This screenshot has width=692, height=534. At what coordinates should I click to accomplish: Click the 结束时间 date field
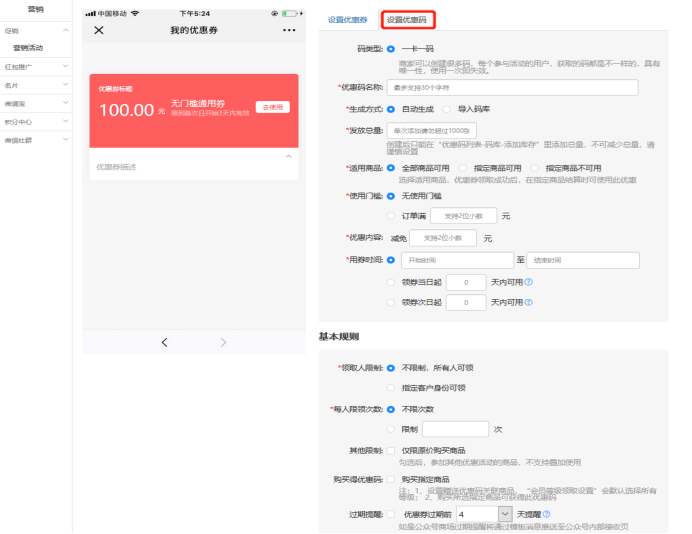click(x=583, y=260)
